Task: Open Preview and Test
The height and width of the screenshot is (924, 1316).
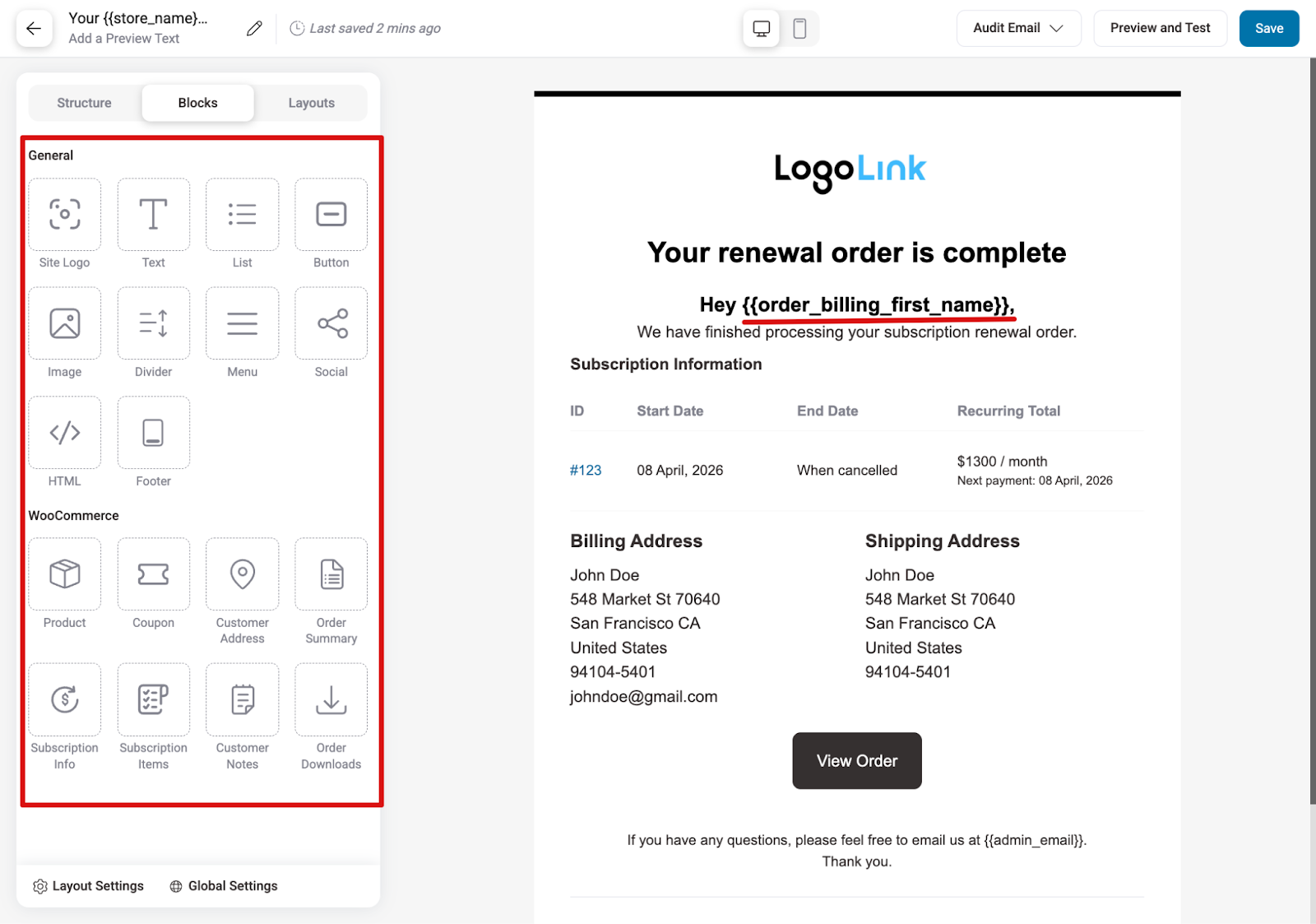Action: [x=1160, y=27]
